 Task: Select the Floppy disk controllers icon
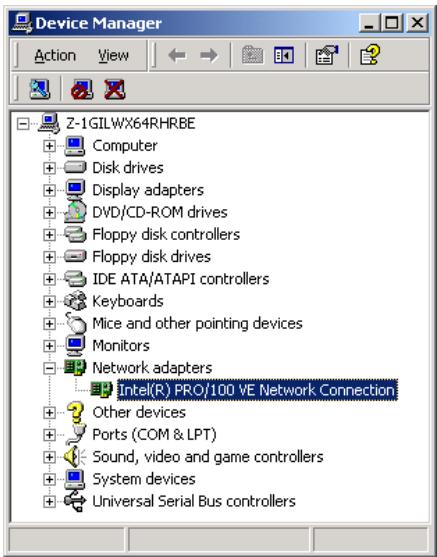pyautogui.click(x=75, y=234)
